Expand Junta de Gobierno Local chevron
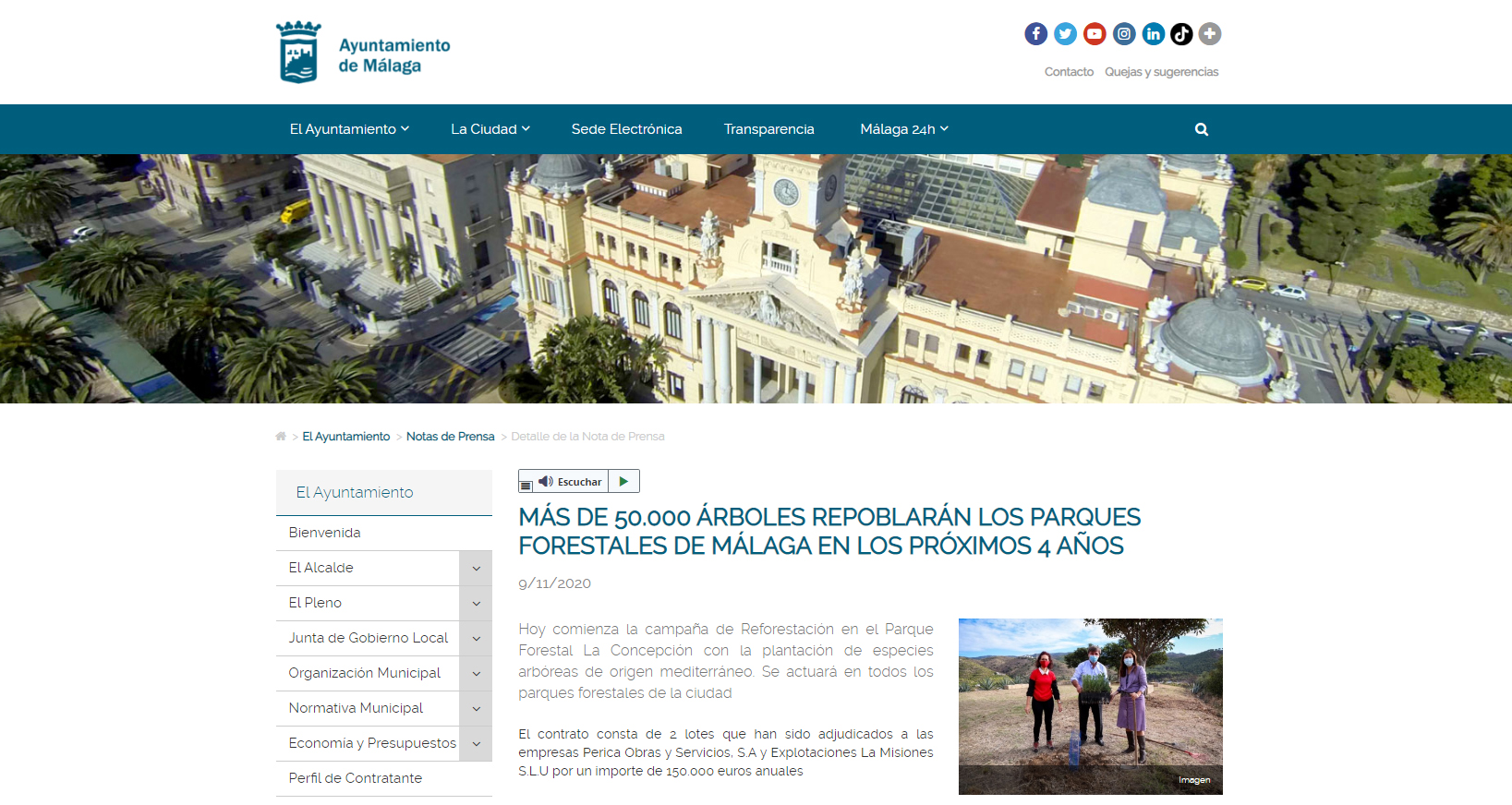Screen dimensions: 1512x805 pos(476,639)
